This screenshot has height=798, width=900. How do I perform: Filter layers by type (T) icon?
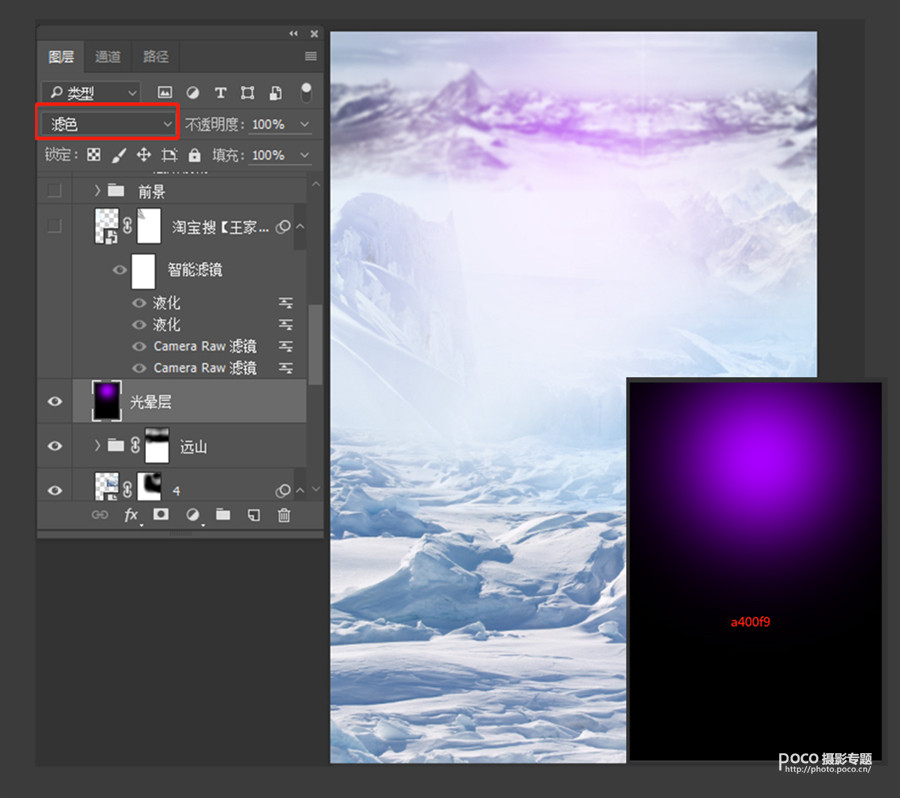[220, 92]
